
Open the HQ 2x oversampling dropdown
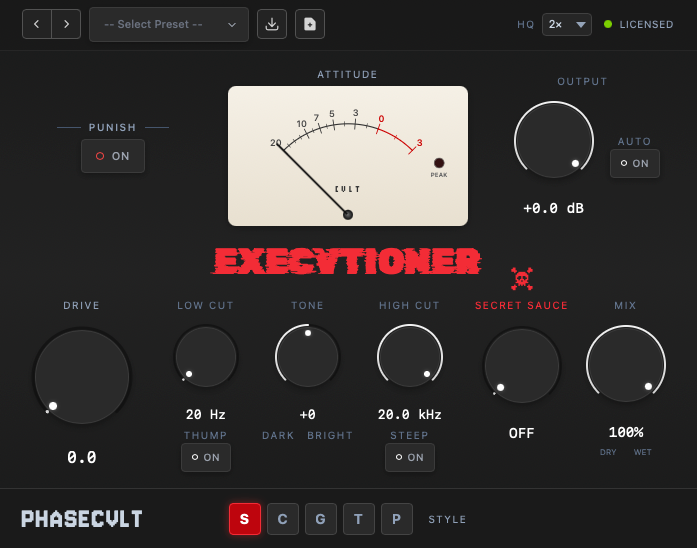click(567, 24)
